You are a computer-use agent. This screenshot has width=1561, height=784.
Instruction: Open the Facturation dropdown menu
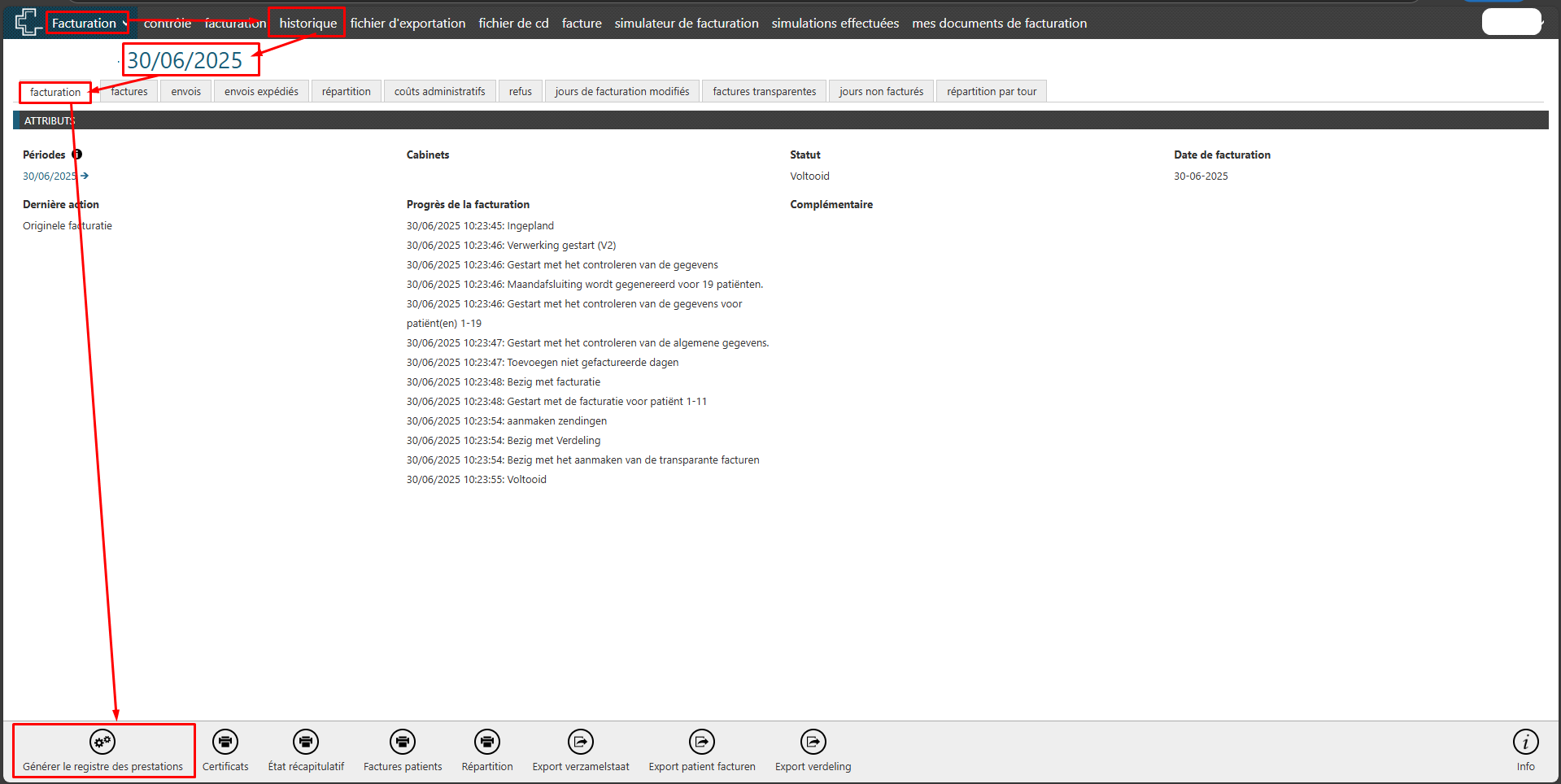coord(88,23)
